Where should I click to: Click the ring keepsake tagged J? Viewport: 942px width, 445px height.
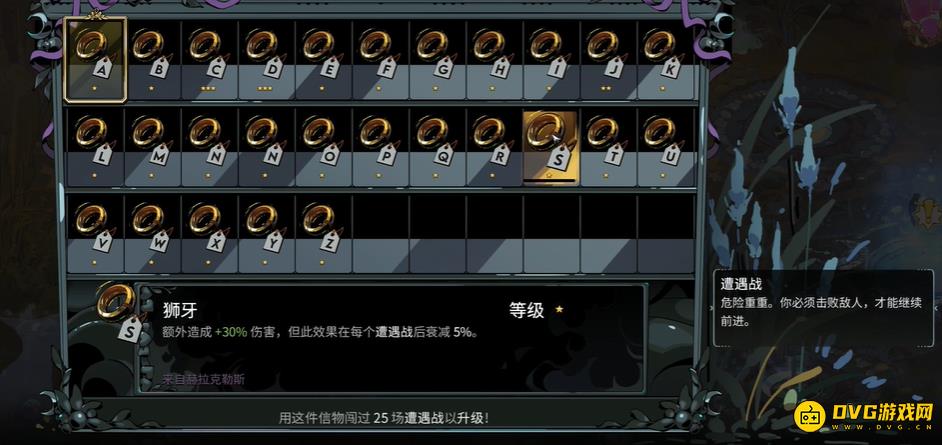(608, 60)
